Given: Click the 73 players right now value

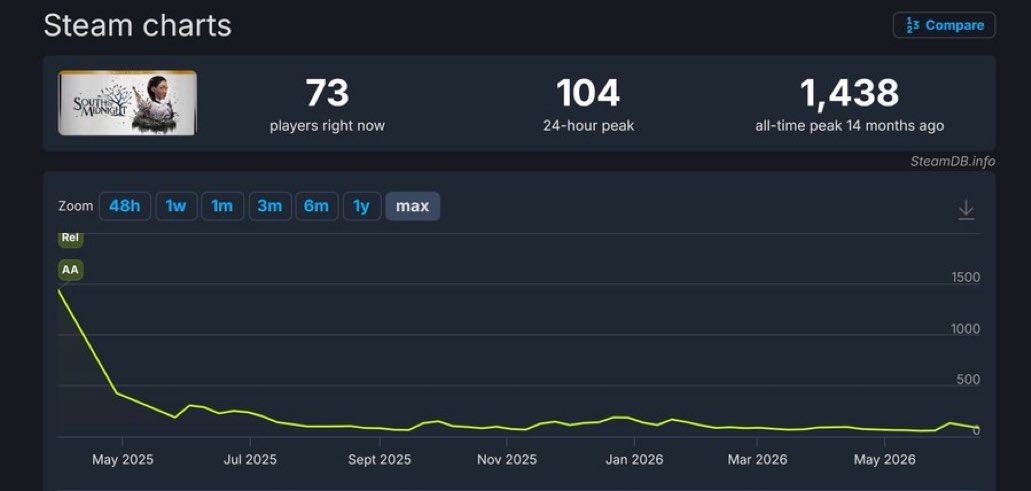Looking at the screenshot, I should (327, 93).
